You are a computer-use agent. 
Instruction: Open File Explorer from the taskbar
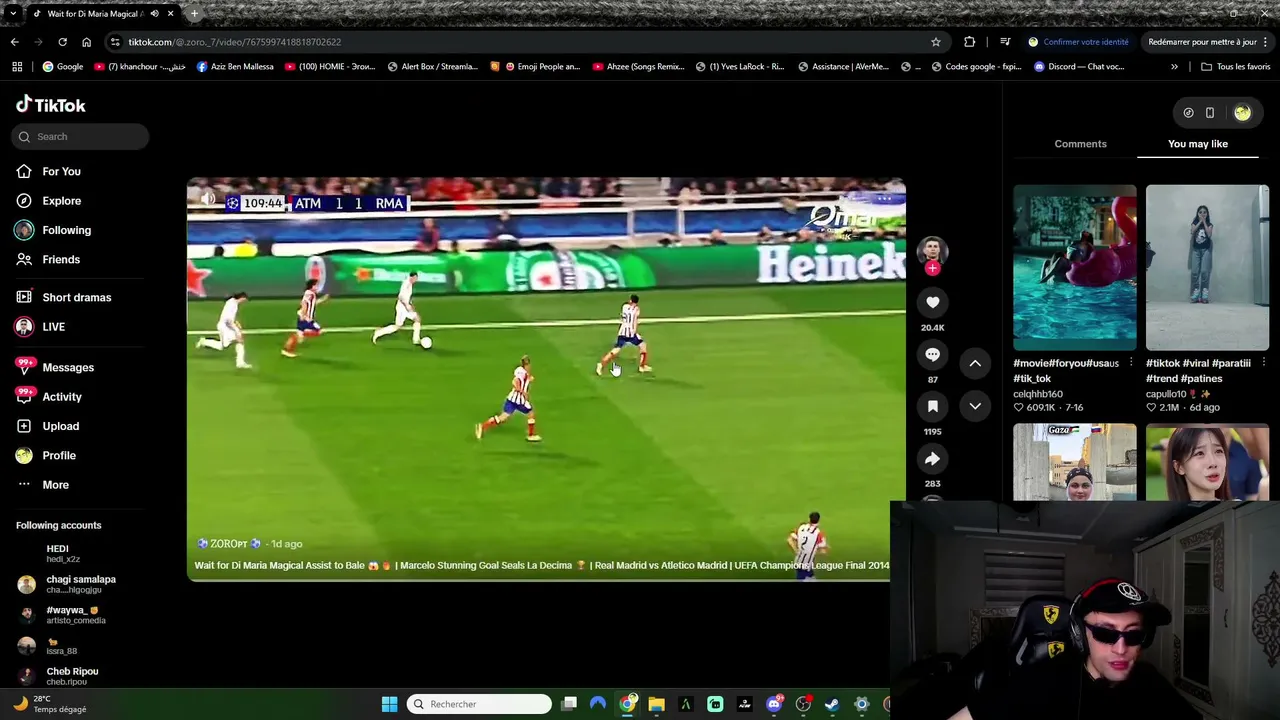tap(656, 704)
